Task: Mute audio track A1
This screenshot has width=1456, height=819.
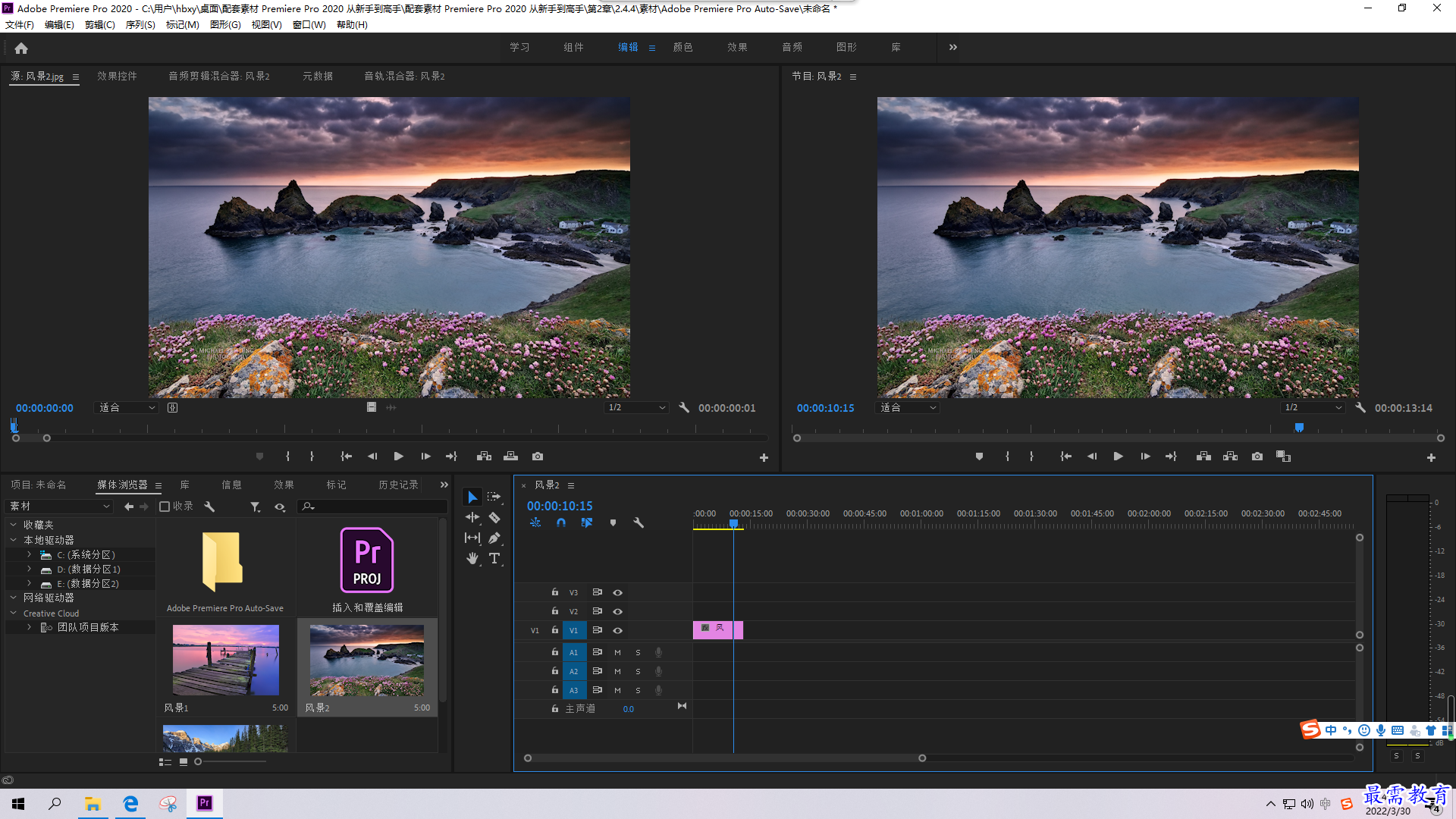Action: [617, 652]
